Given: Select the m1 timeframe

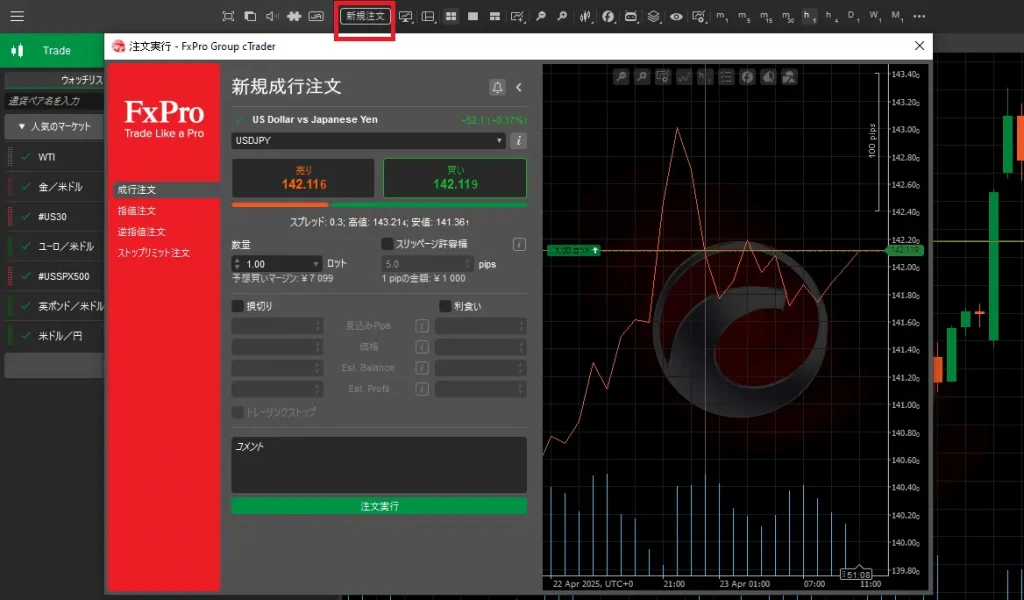Looking at the screenshot, I should 722,16.
